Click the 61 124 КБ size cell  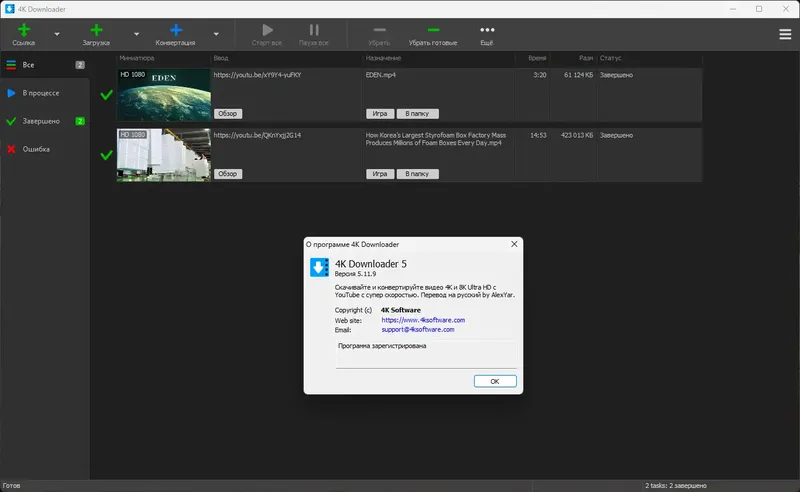[x=578, y=75]
